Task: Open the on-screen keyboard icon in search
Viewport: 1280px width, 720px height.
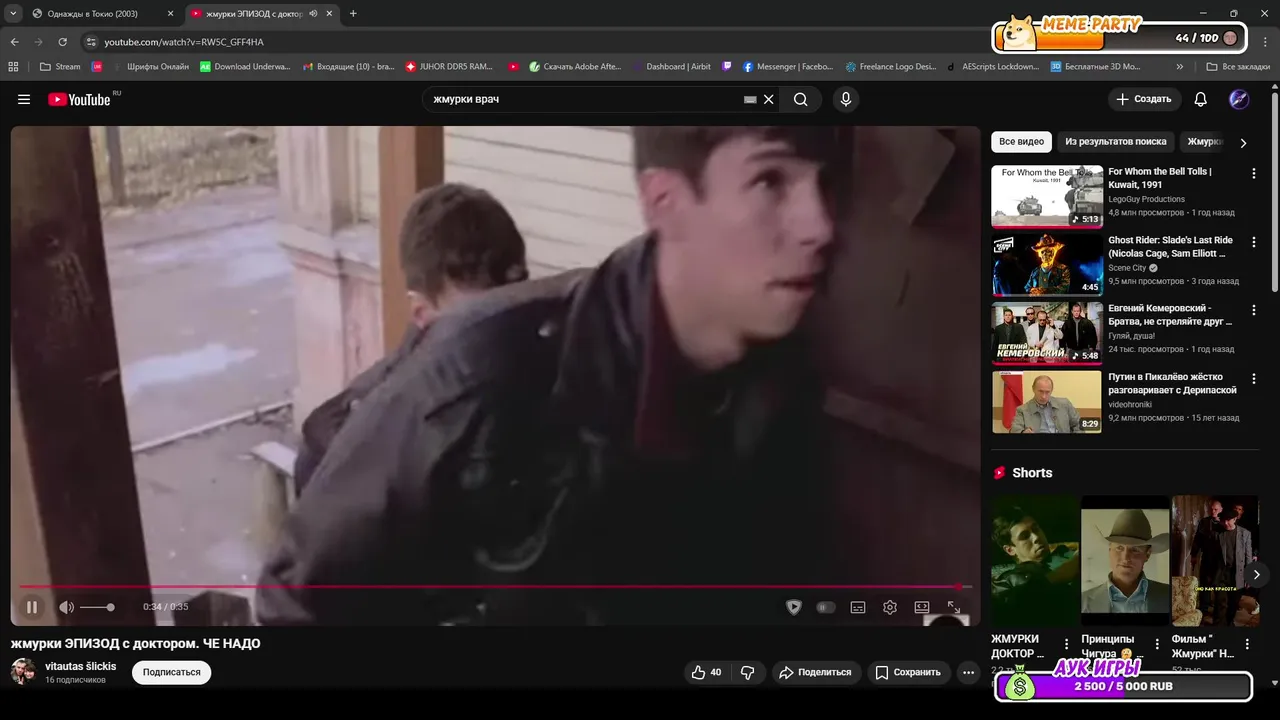Action: [x=750, y=99]
